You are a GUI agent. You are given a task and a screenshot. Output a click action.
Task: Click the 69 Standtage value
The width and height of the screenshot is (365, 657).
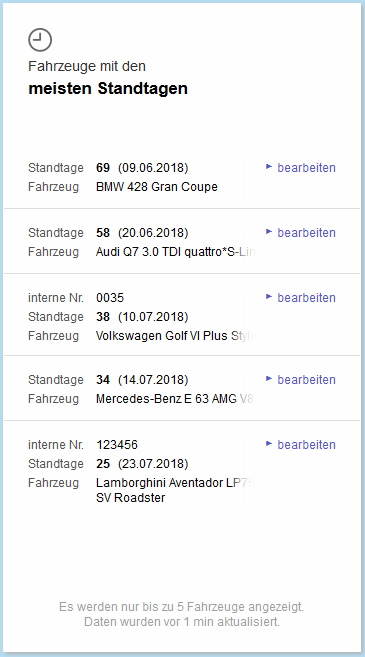(103, 168)
